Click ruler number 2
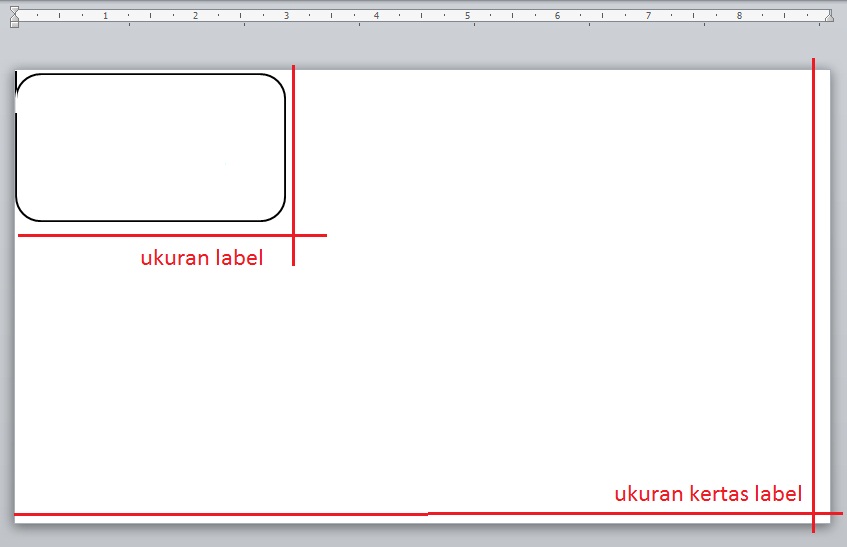 [x=196, y=16]
